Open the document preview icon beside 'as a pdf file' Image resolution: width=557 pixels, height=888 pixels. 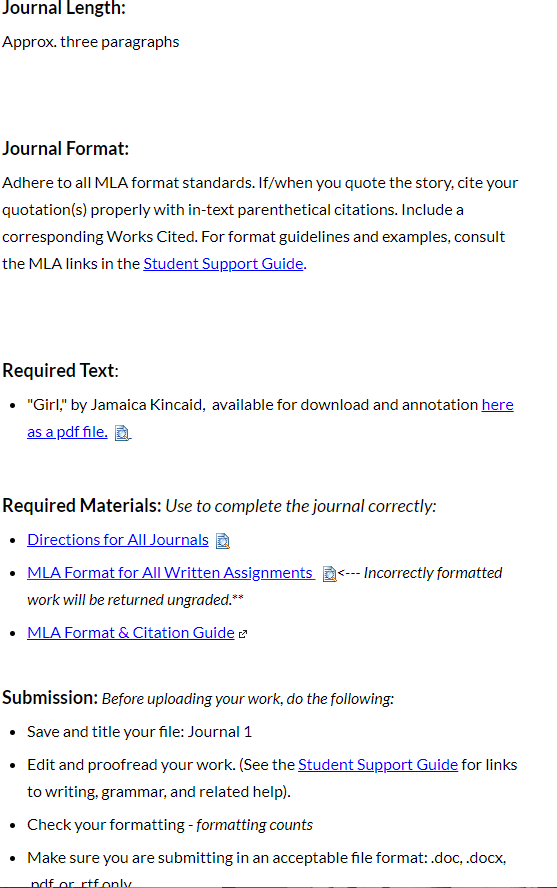pyautogui.click(x=122, y=433)
